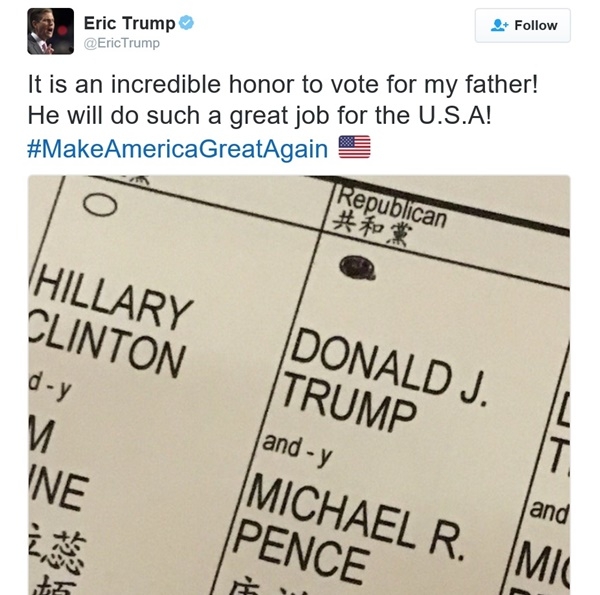Click the Republican label on the ballot
The height and width of the screenshot is (595, 600).
(391, 203)
